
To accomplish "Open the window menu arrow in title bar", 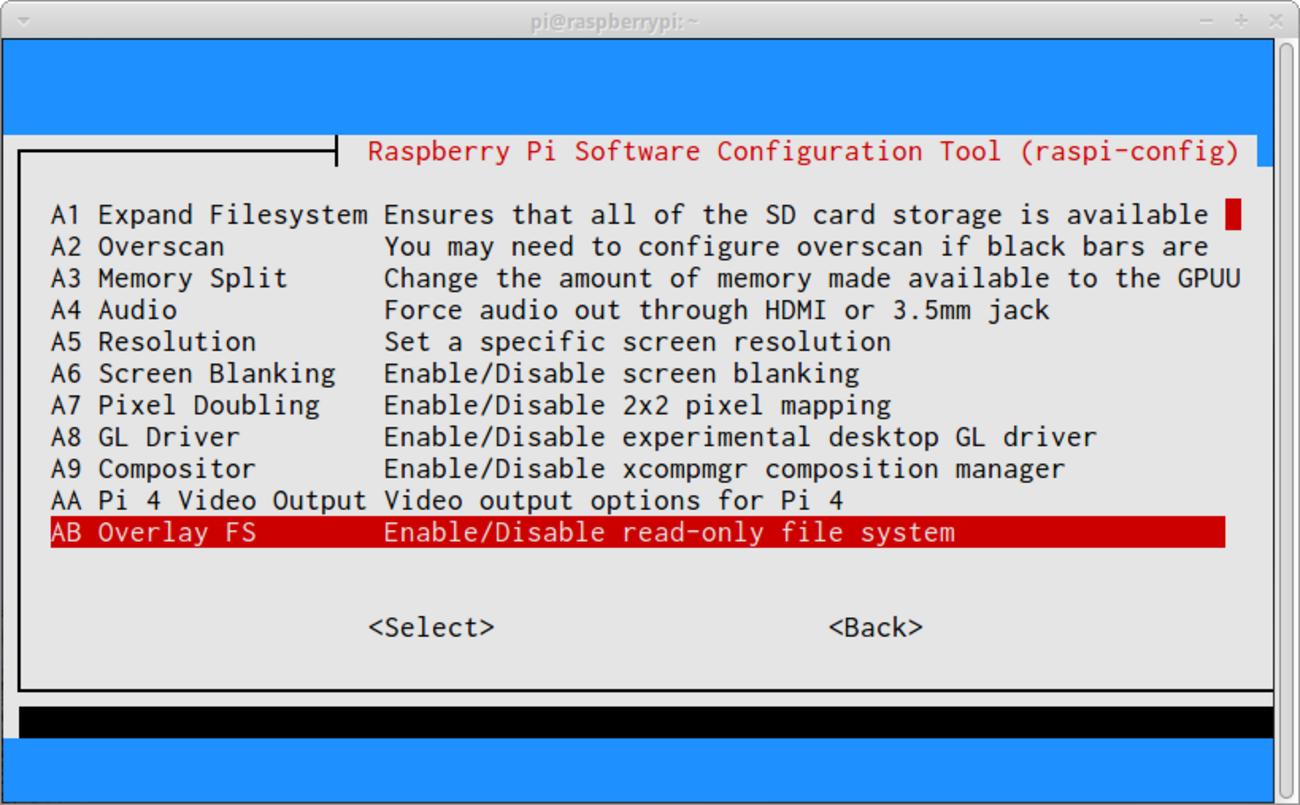I will (24, 20).
